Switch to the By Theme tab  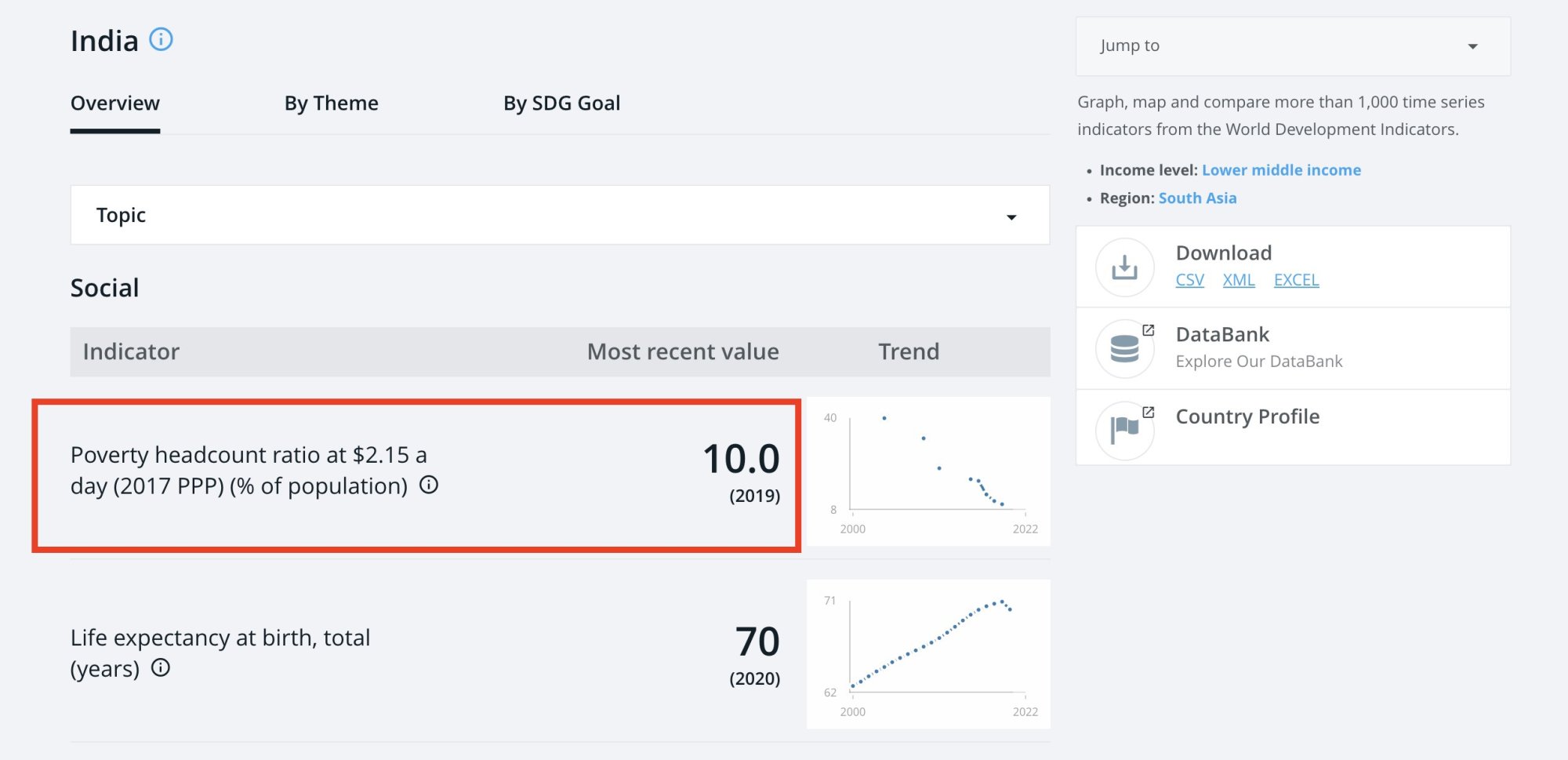coord(332,104)
